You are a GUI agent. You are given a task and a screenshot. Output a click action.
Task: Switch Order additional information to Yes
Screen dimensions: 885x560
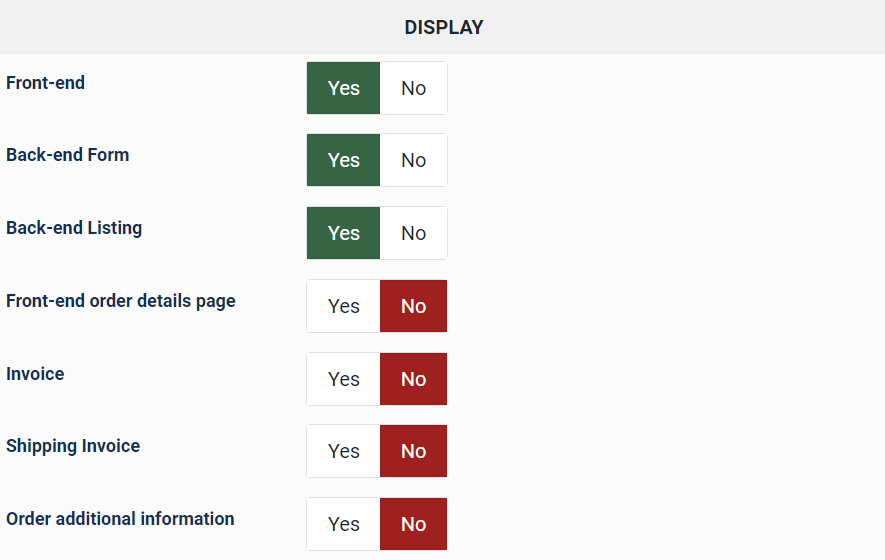pos(343,524)
